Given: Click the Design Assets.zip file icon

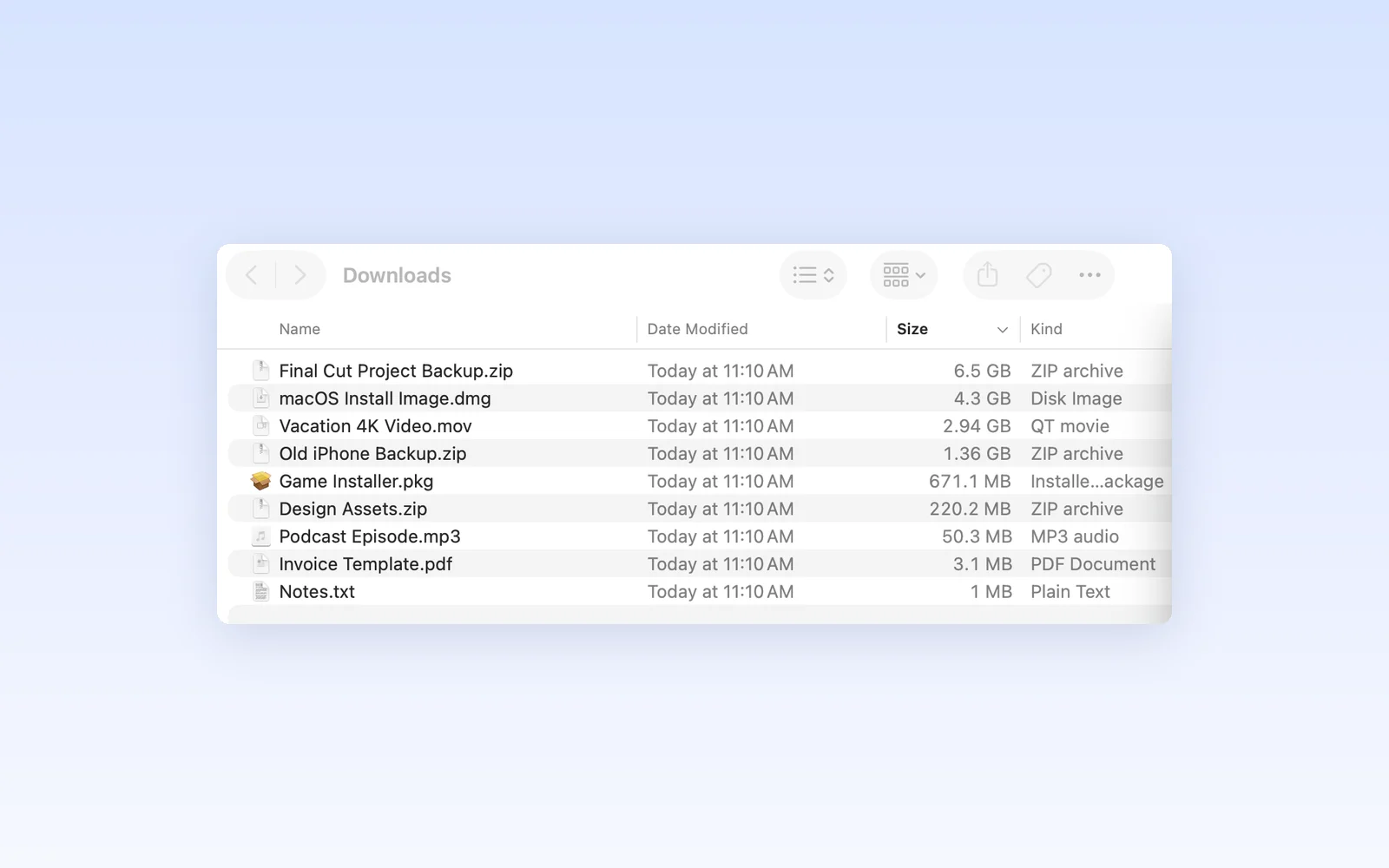Looking at the screenshot, I should click(261, 509).
